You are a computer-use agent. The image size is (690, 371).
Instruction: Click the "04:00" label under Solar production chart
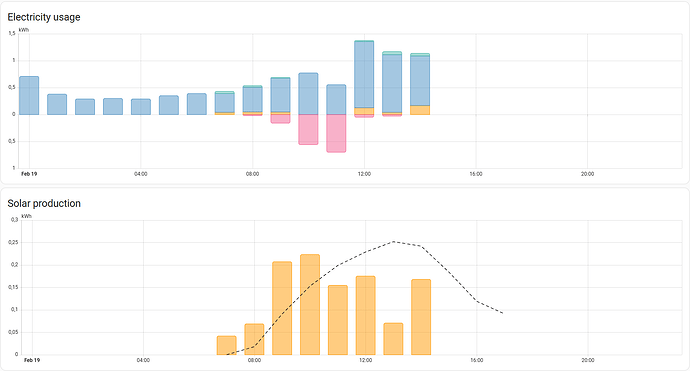(143, 360)
